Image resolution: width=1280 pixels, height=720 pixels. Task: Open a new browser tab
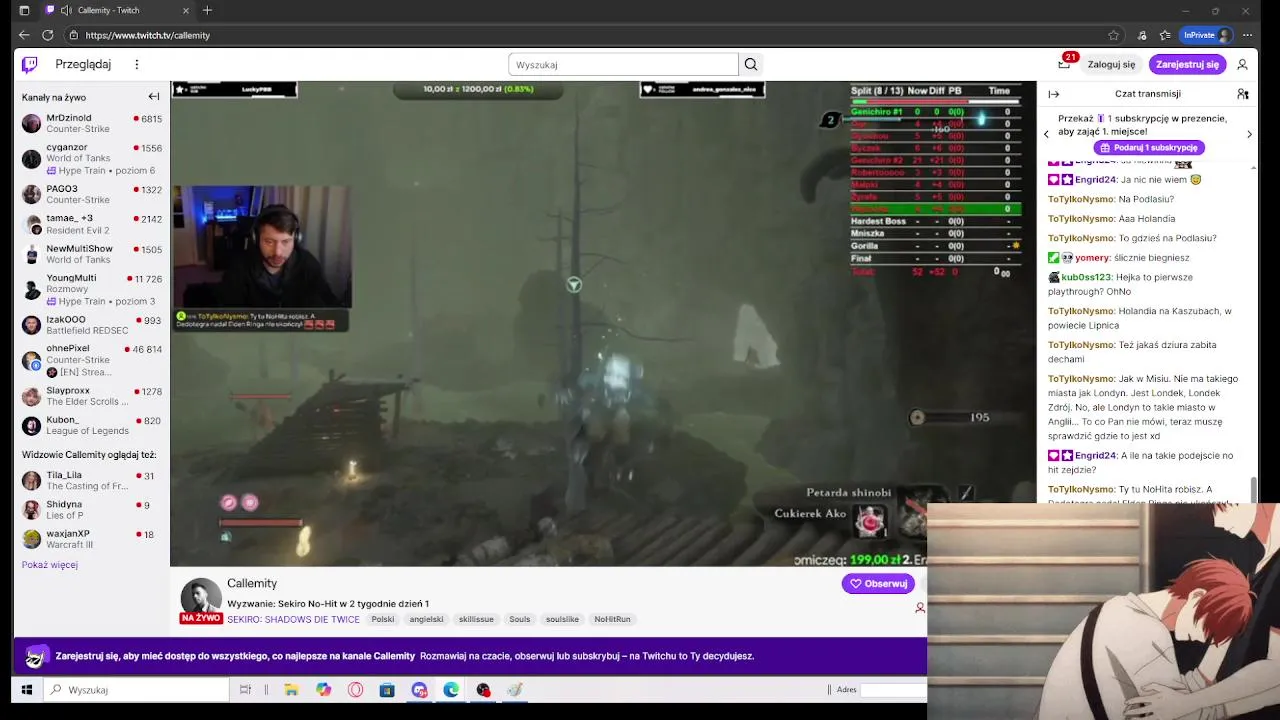click(207, 10)
